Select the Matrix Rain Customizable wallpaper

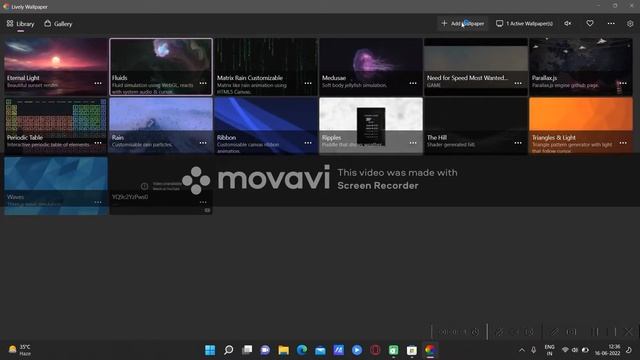coord(266,67)
